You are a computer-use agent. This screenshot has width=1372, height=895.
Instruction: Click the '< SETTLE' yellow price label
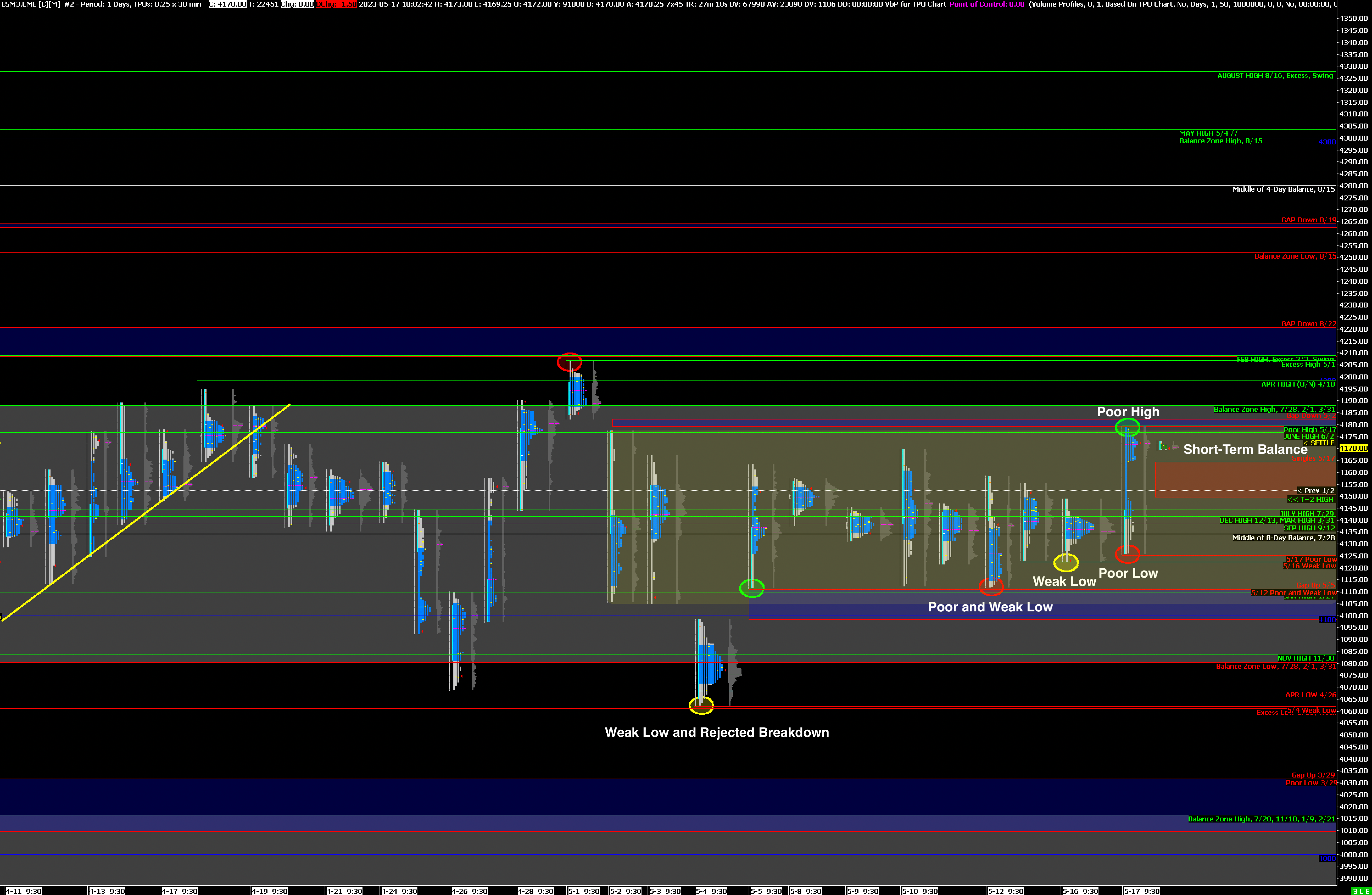pyautogui.click(x=1319, y=443)
